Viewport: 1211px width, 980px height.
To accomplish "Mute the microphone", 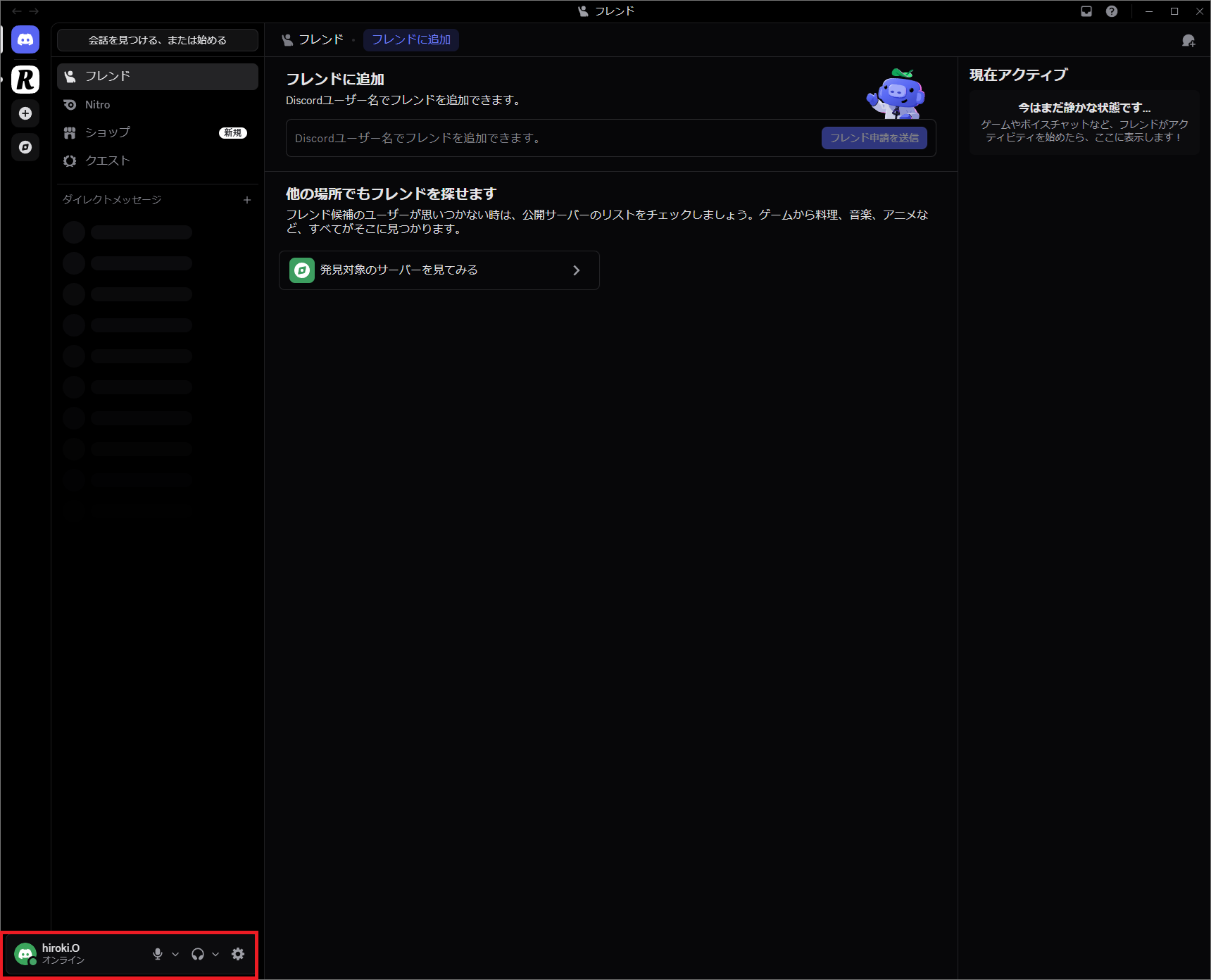I will pos(158,954).
